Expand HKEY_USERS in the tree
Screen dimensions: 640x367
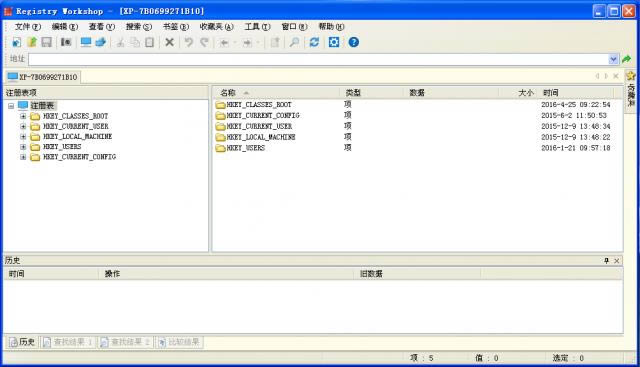click(23, 147)
